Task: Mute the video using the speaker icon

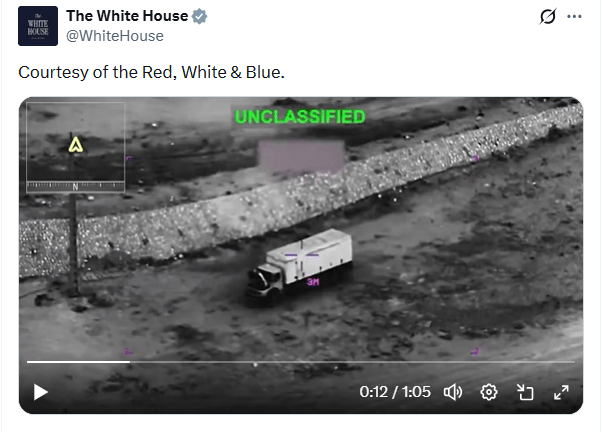Action: click(x=453, y=392)
